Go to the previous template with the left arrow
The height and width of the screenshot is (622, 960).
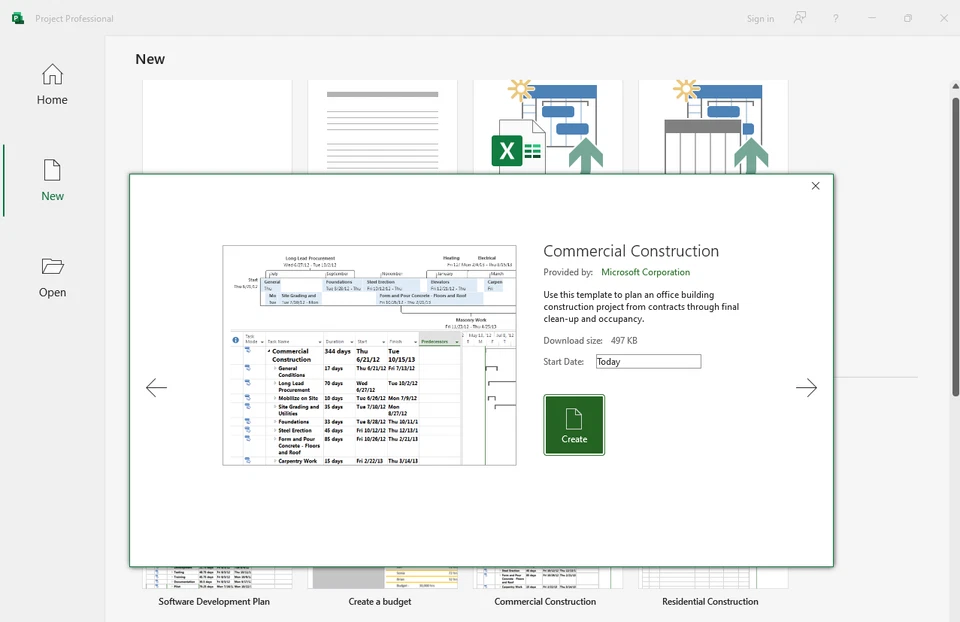click(156, 388)
